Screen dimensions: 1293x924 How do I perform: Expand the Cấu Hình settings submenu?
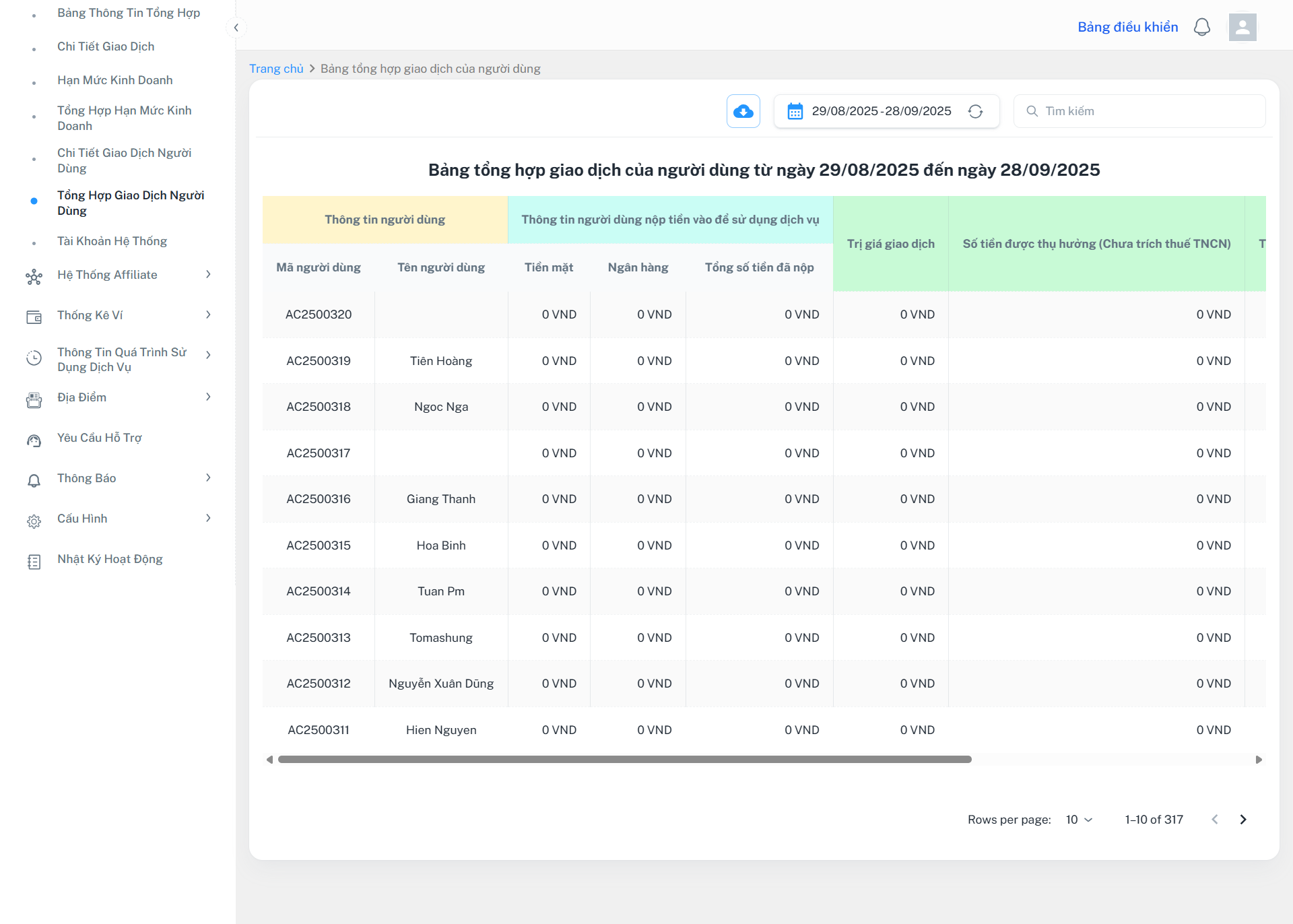point(208,518)
